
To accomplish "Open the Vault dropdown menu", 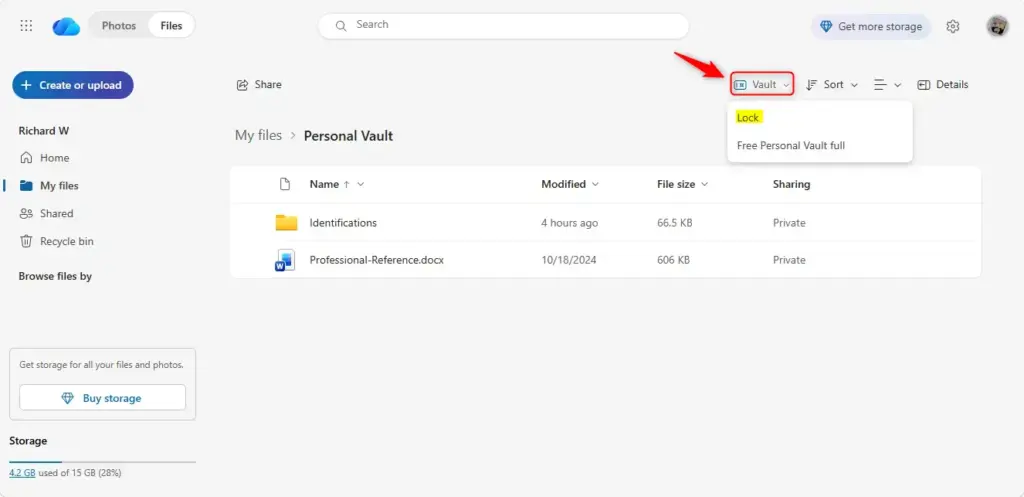I will [762, 84].
